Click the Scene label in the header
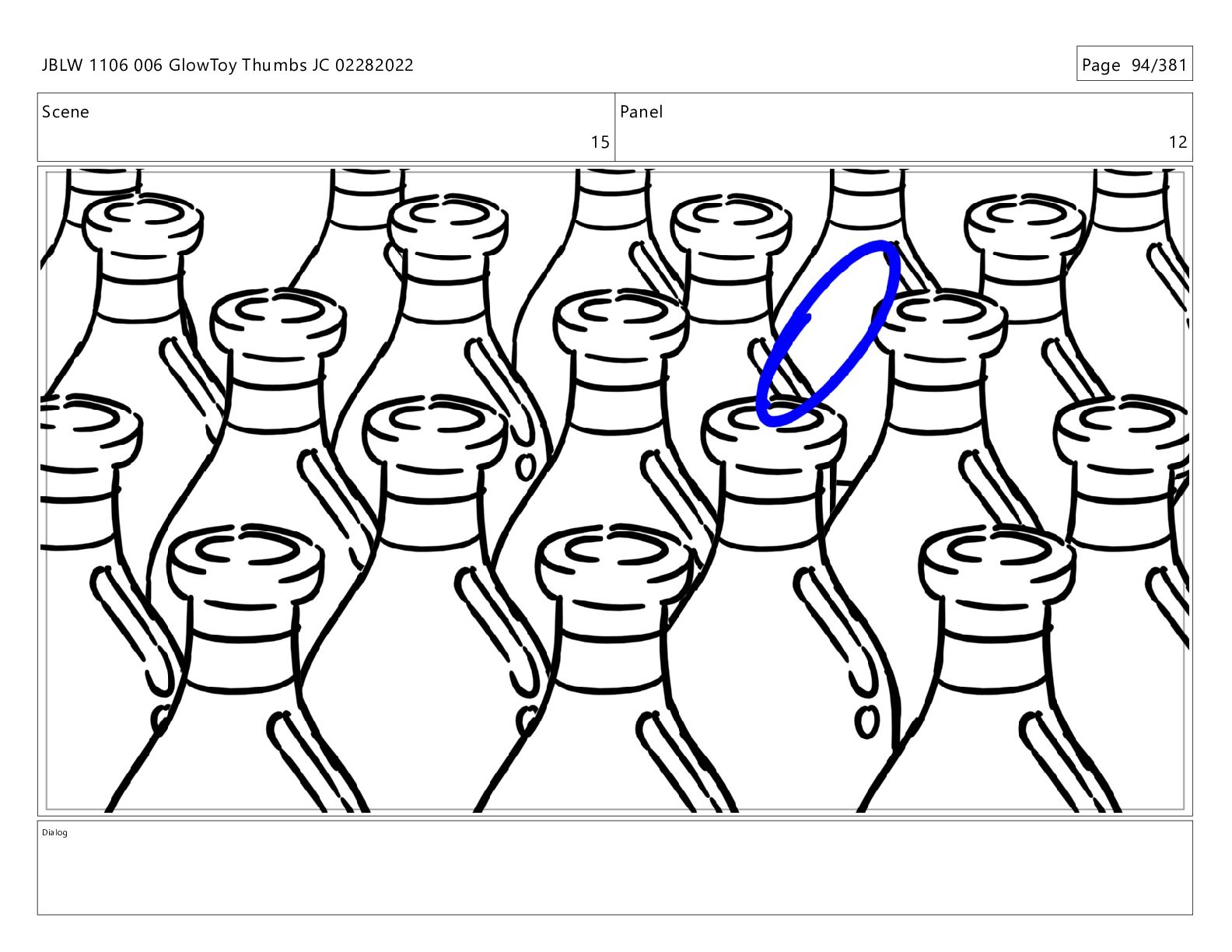The height and width of the screenshot is (952, 1232). coord(65,112)
